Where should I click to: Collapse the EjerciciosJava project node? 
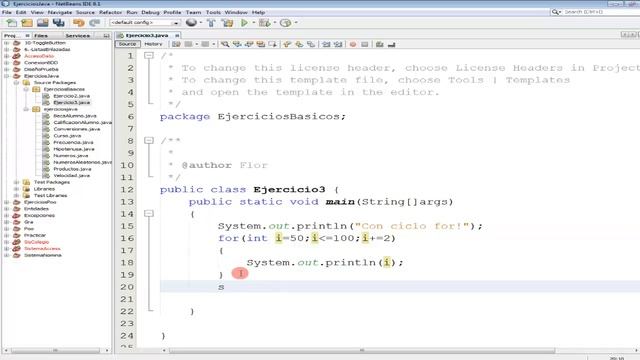[7, 76]
